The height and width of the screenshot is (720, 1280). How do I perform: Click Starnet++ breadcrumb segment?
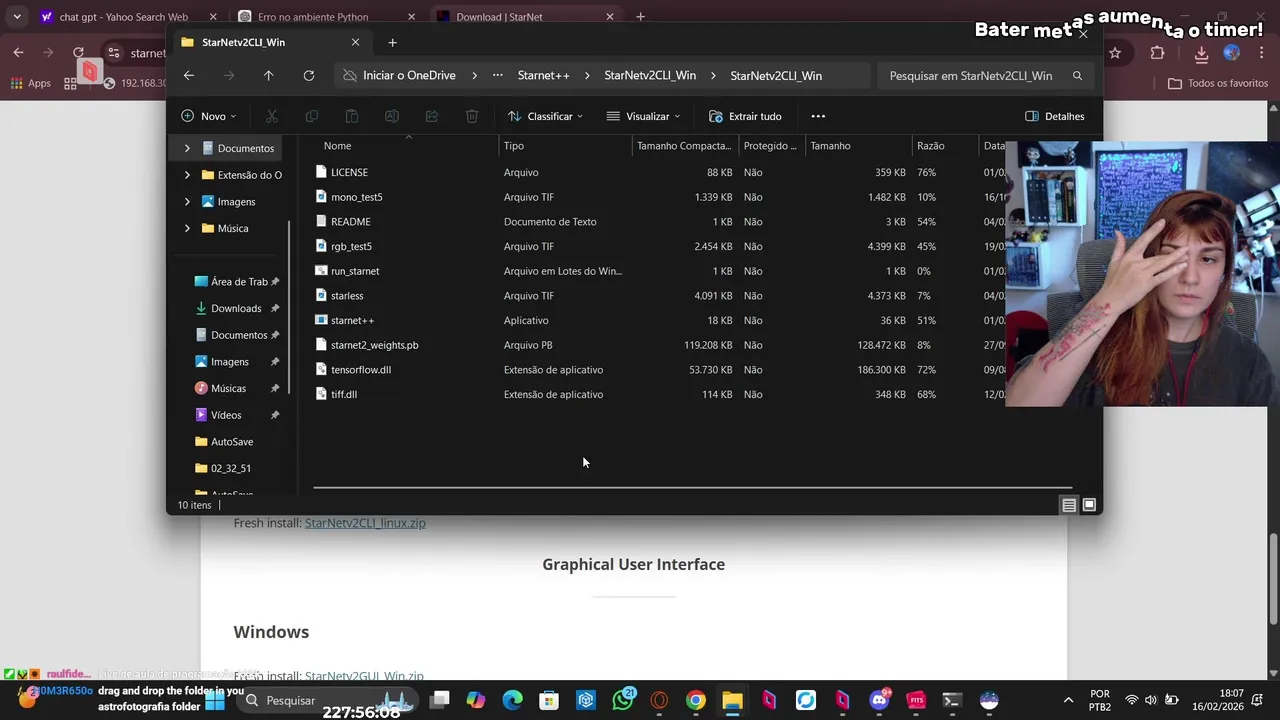pyautogui.click(x=543, y=76)
